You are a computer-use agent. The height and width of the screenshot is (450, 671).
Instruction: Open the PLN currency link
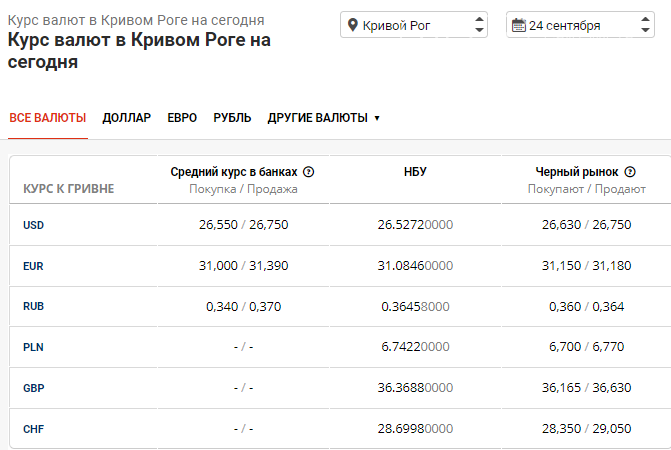[x=33, y=348]
